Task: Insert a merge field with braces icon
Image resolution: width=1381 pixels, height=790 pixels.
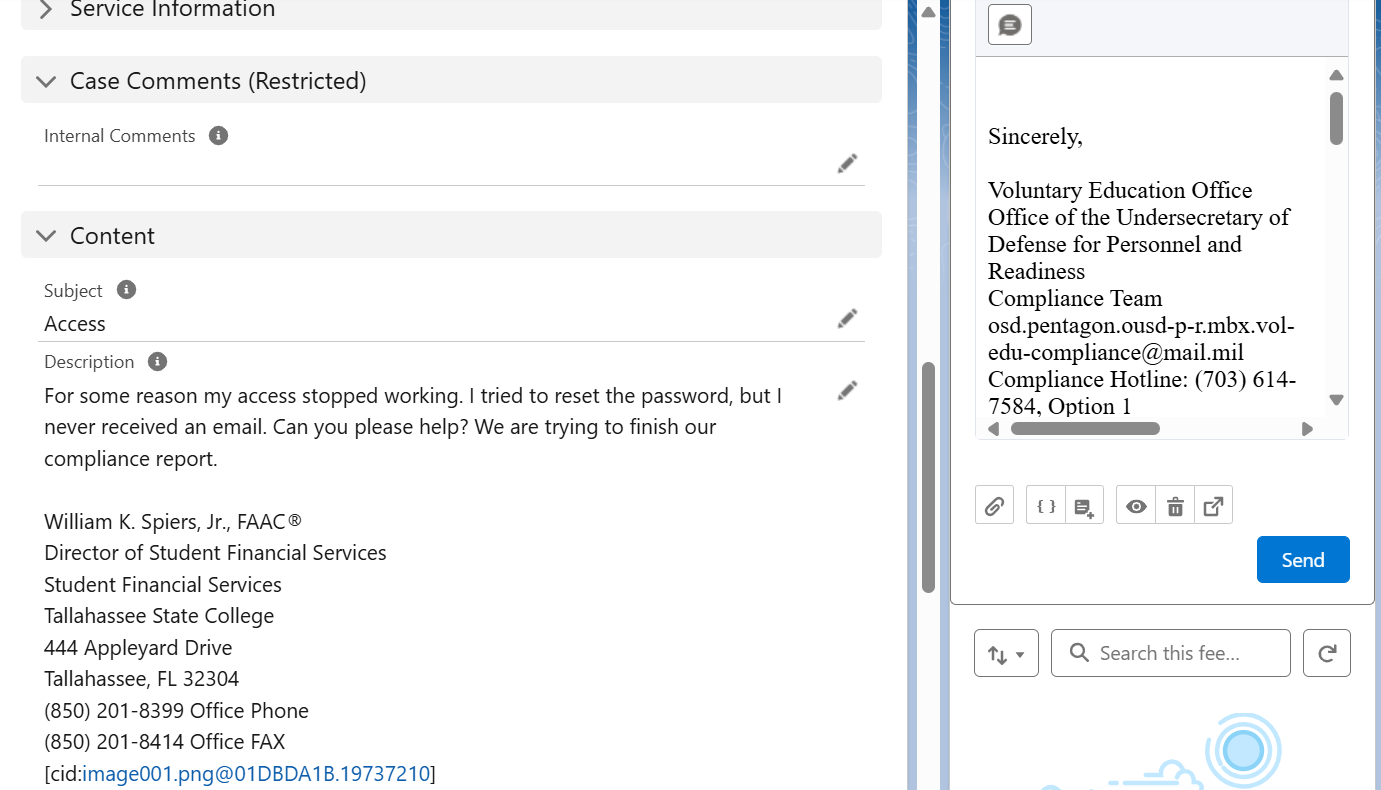Action: [x=1046, y=506]
